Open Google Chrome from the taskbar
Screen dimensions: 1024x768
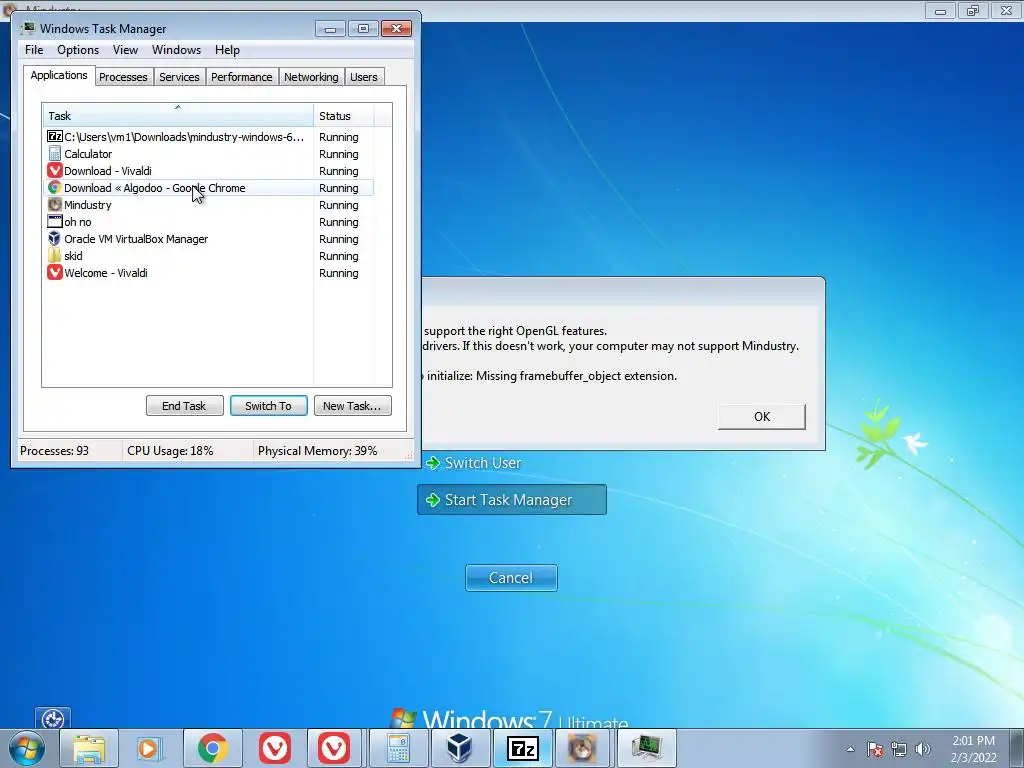pos(212,748)
